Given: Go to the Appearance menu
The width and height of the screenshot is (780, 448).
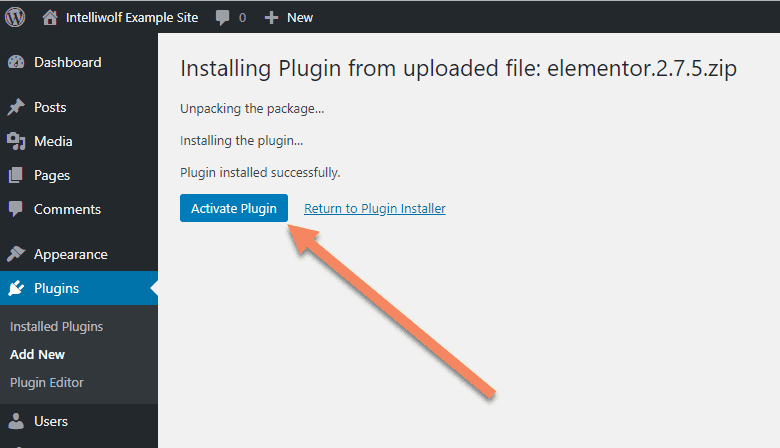Looking at the screenshot, I should 71,255.
